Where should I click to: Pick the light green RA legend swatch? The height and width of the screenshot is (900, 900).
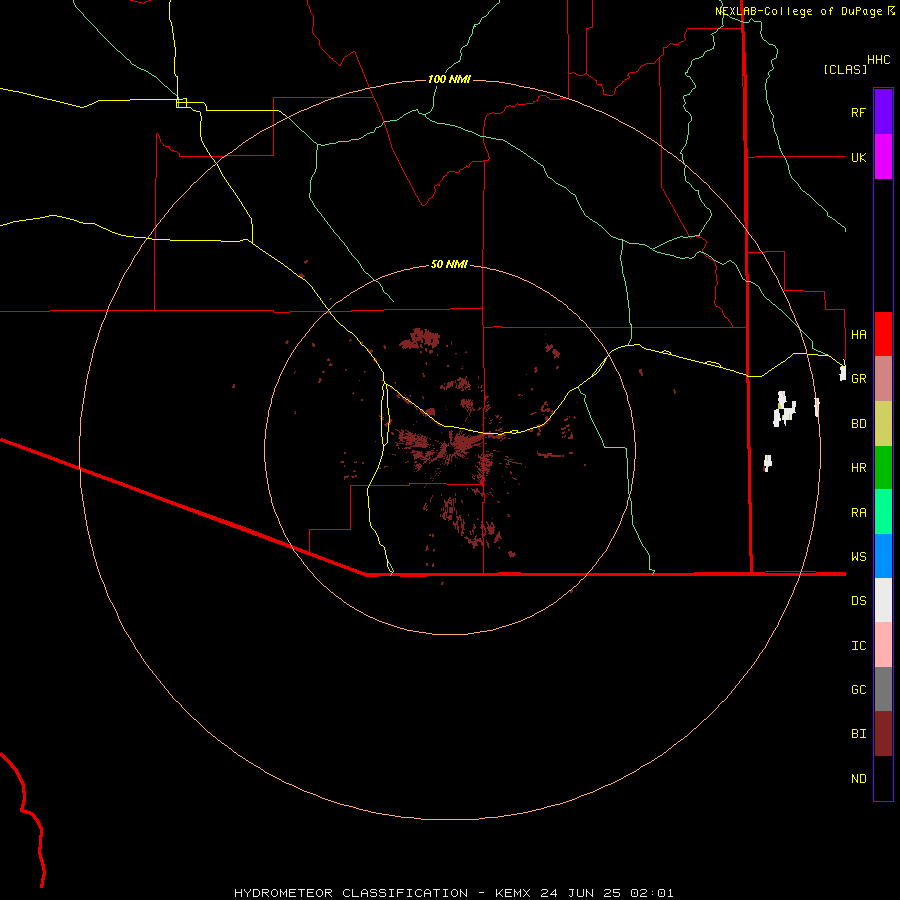883,512
